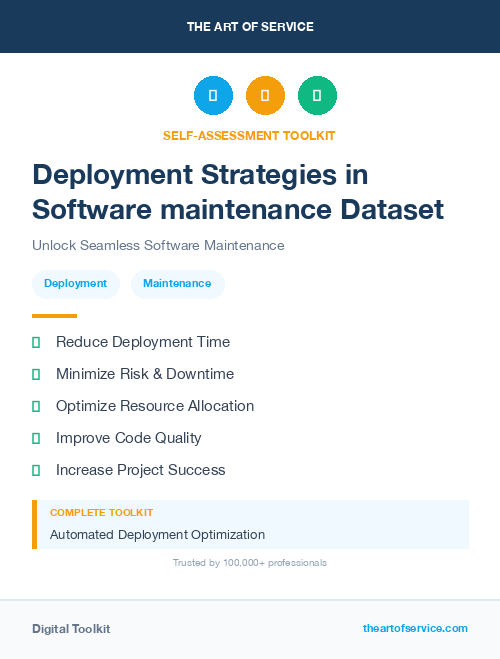The width and height of the screenshot is (500, 659).
Task: Click the green circle icon
Action: pos(317,95)
